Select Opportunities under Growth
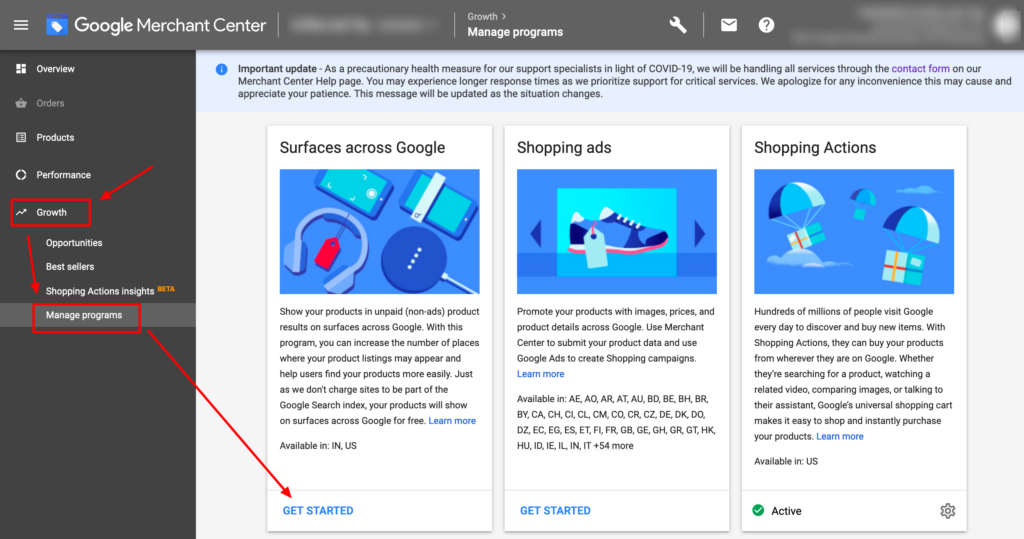1024x539 pixels. click(x=74, y=242)
